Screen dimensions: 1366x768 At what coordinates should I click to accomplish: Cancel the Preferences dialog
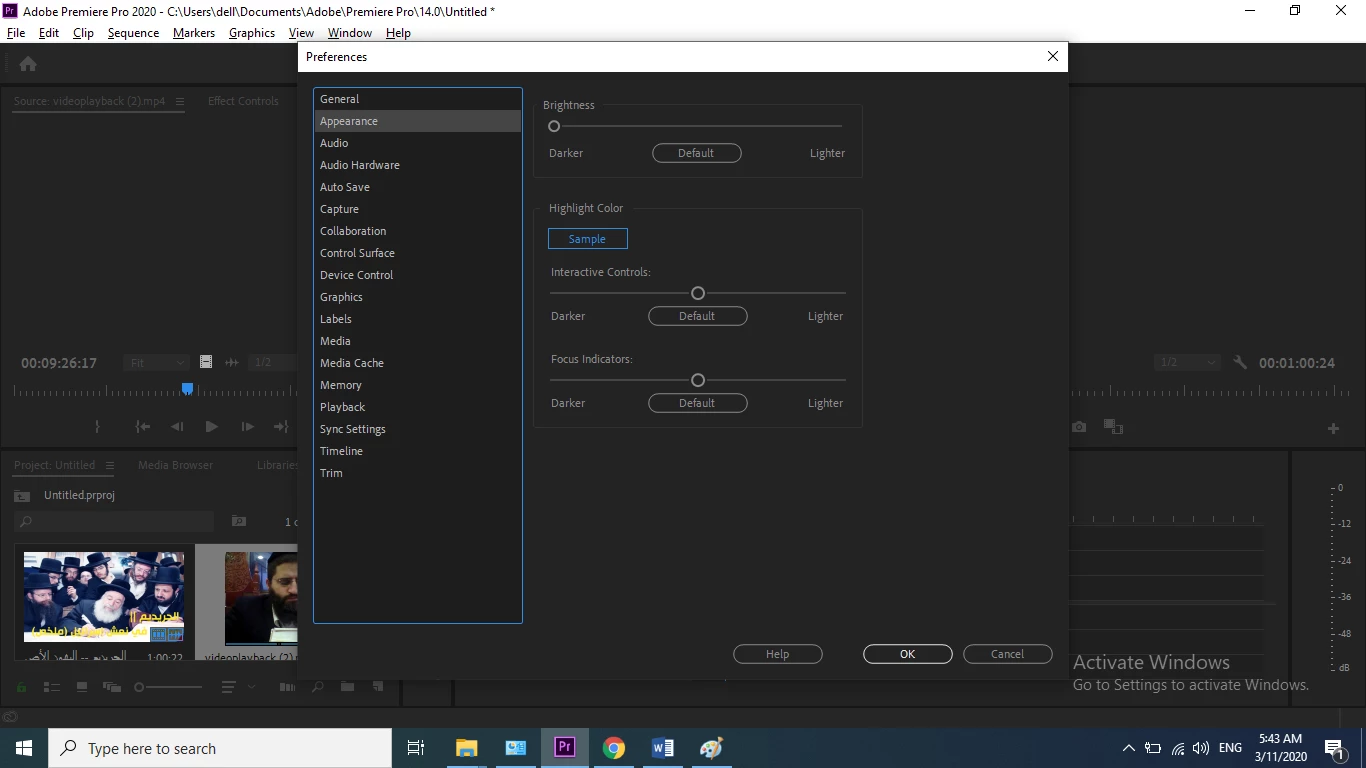[x=1008, y=654]
